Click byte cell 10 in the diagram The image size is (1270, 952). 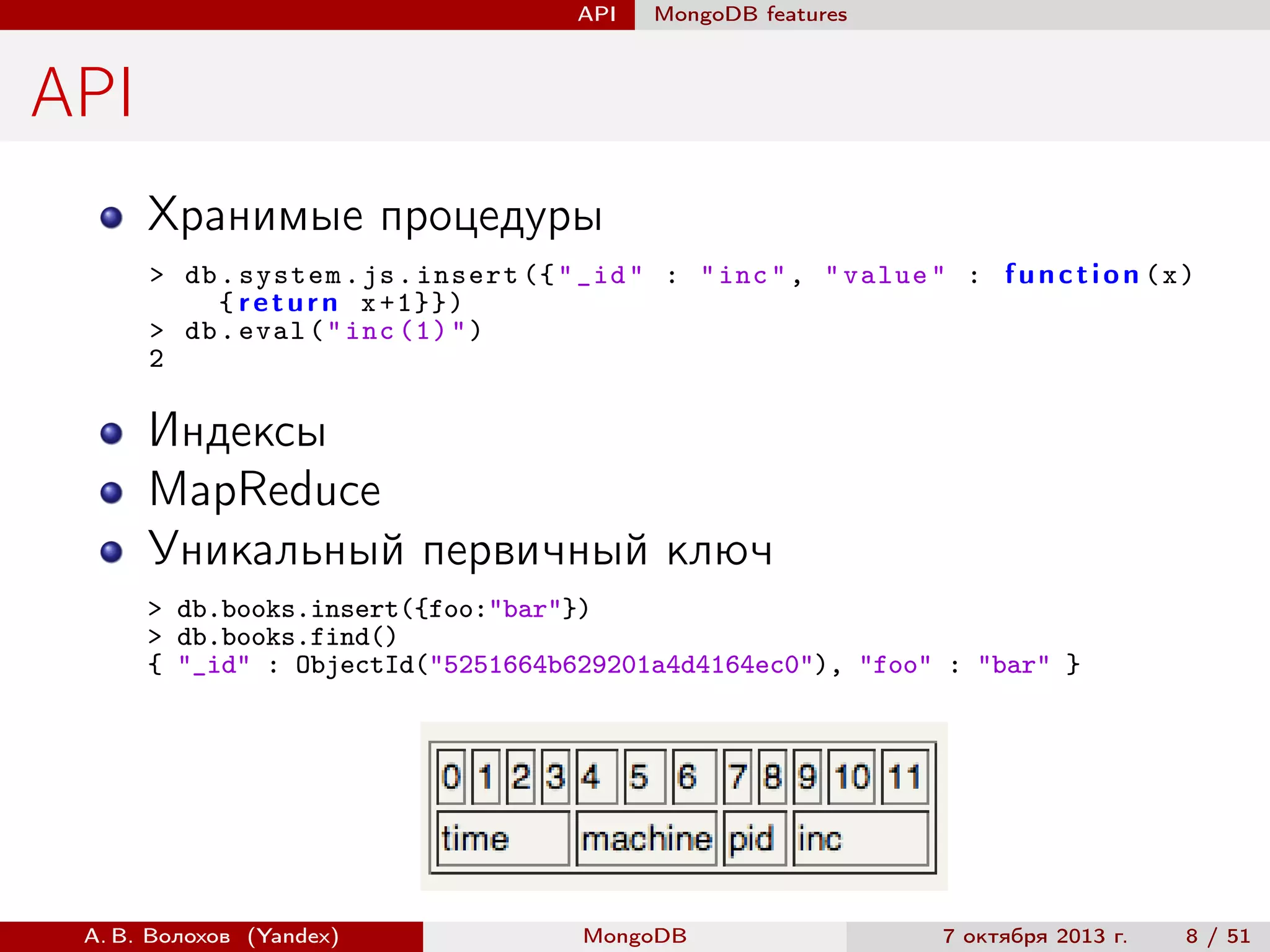point(852,777)
